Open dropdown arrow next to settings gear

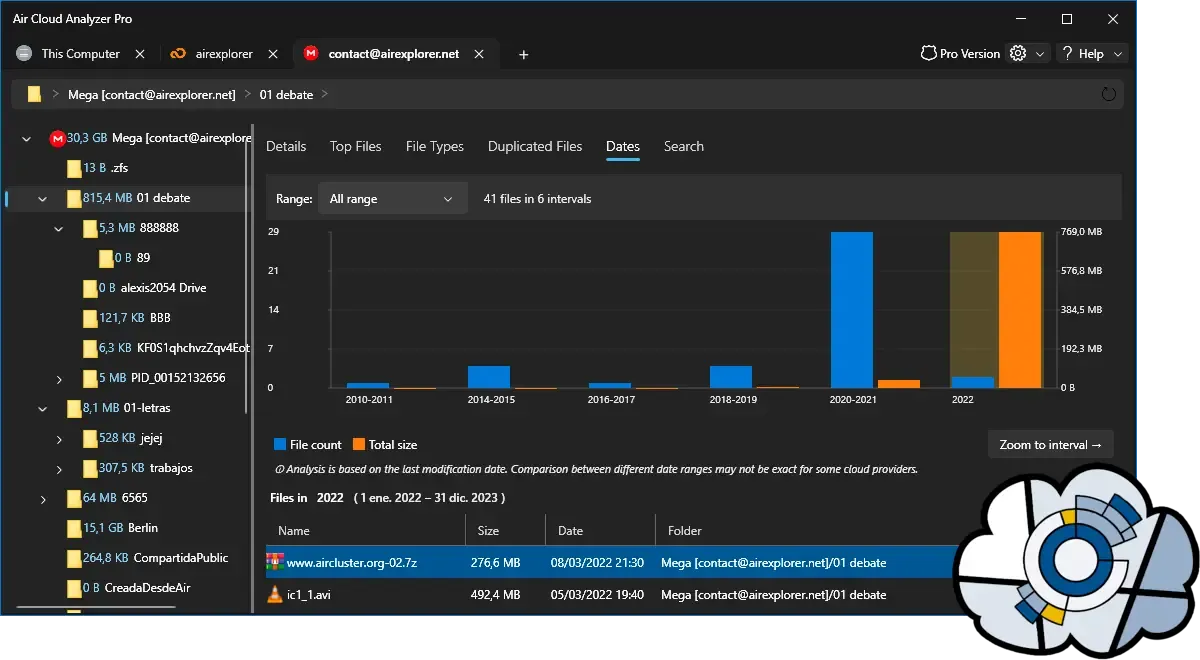(x=1040, y=54)
